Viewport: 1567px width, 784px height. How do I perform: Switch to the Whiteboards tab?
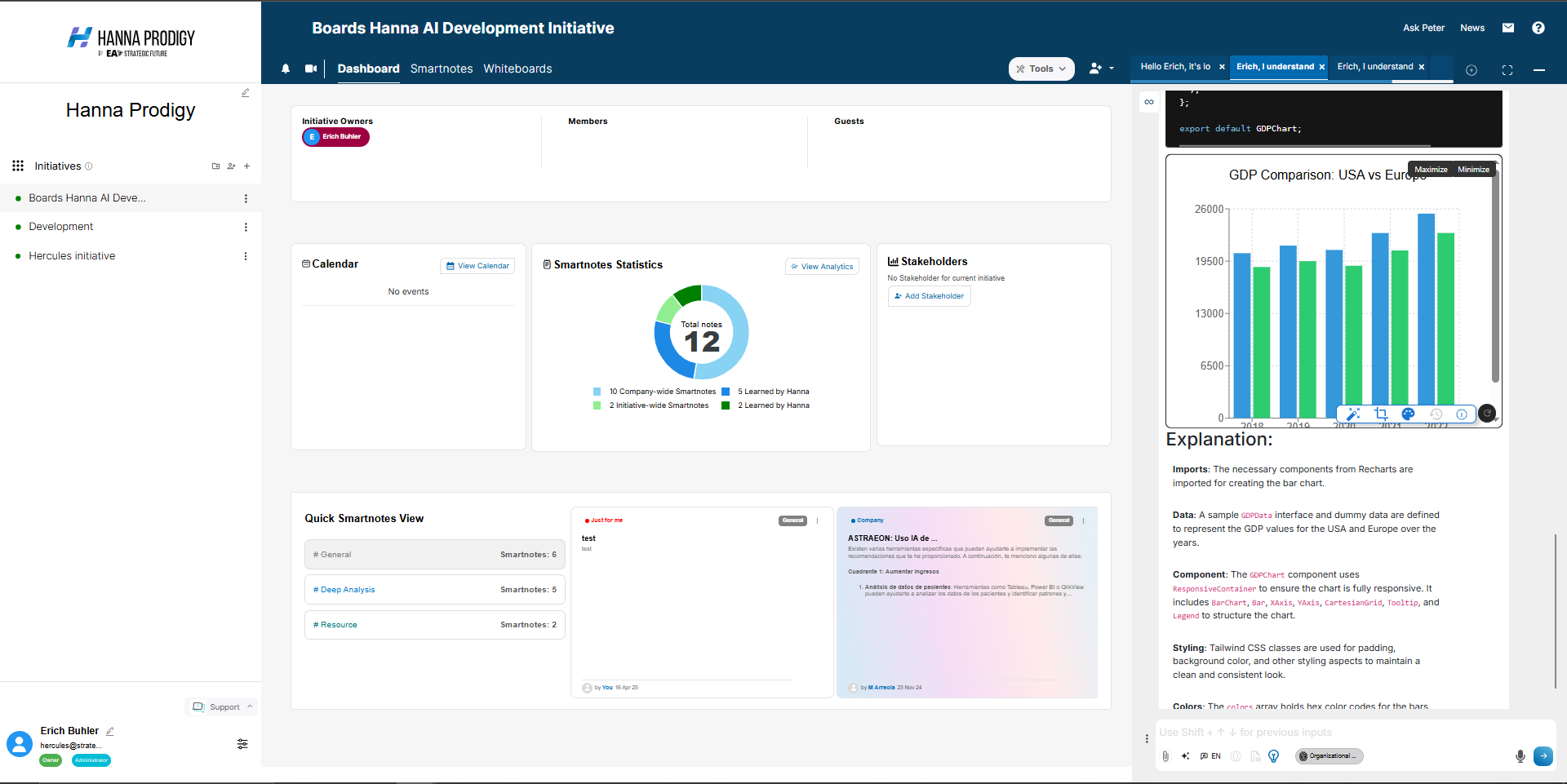click(x=517, y=69)
